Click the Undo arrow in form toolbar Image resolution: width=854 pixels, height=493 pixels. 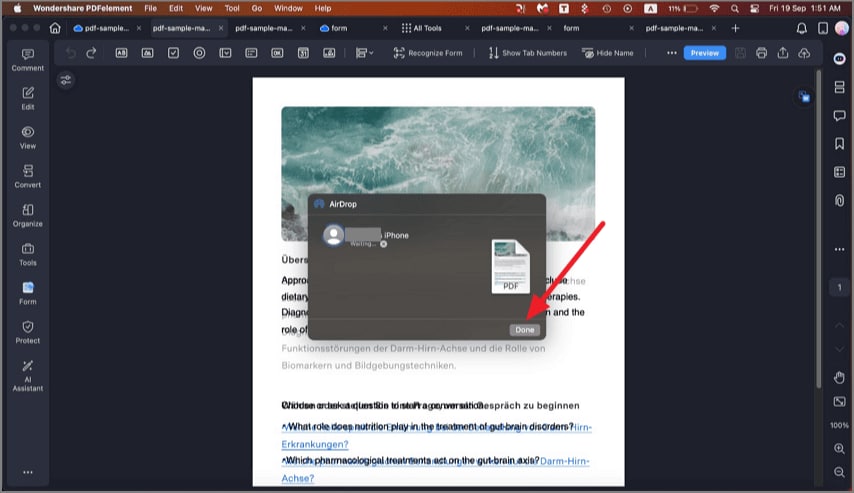pyautogui.click(x=71, y=53)
